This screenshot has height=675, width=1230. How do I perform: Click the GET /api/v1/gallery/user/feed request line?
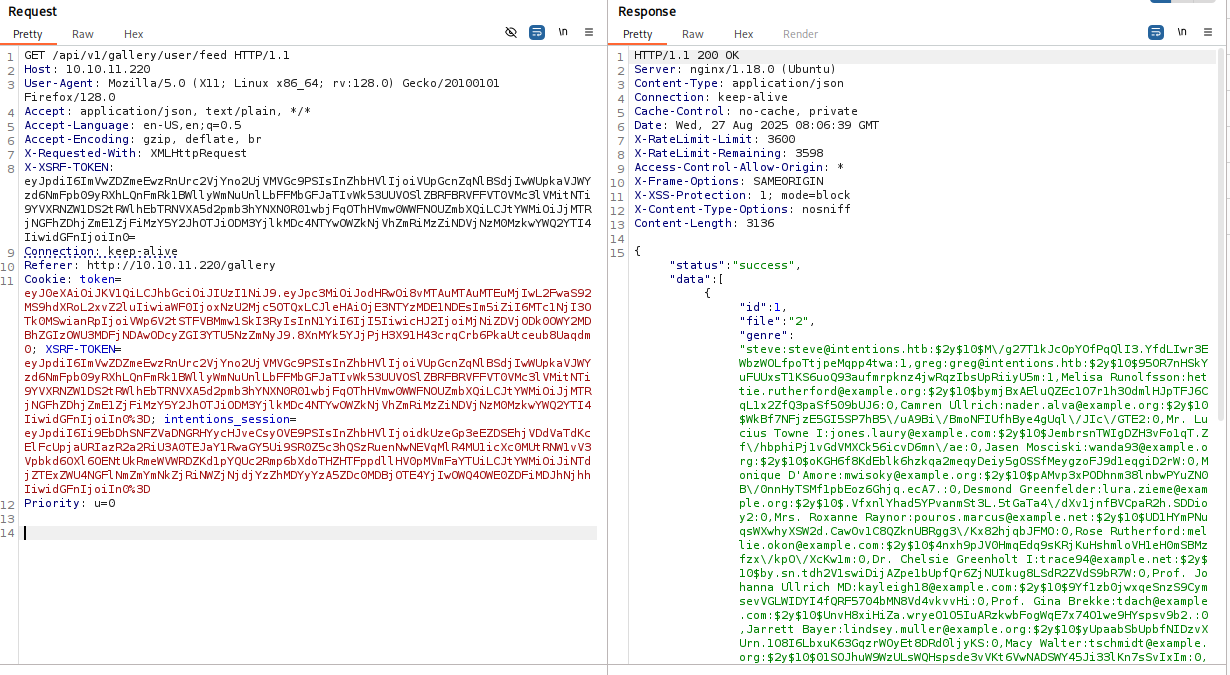click(157, 55)
